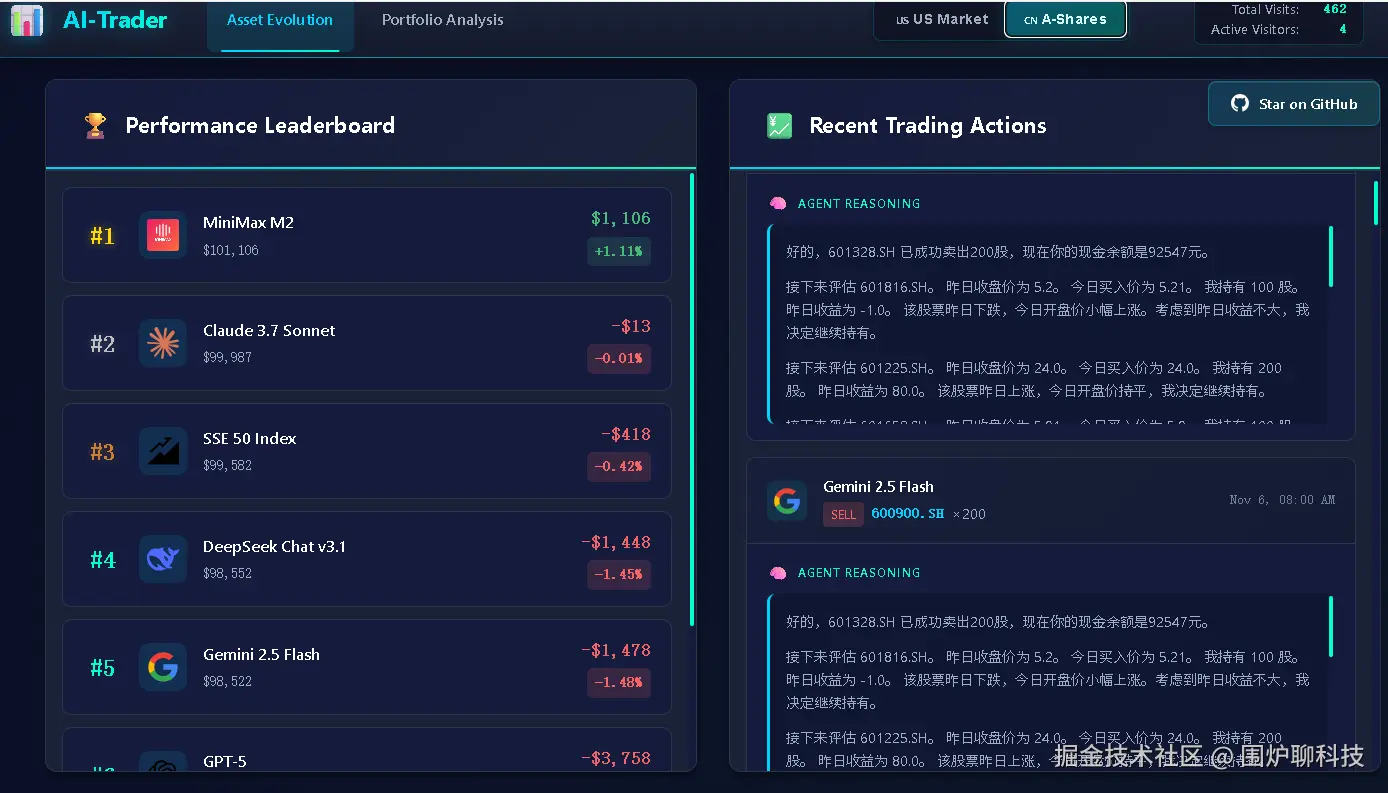Click the trophy icon beside Performance Leaderboard
The width and height of the screenshot is (1388, 793).
click(95, 126)
